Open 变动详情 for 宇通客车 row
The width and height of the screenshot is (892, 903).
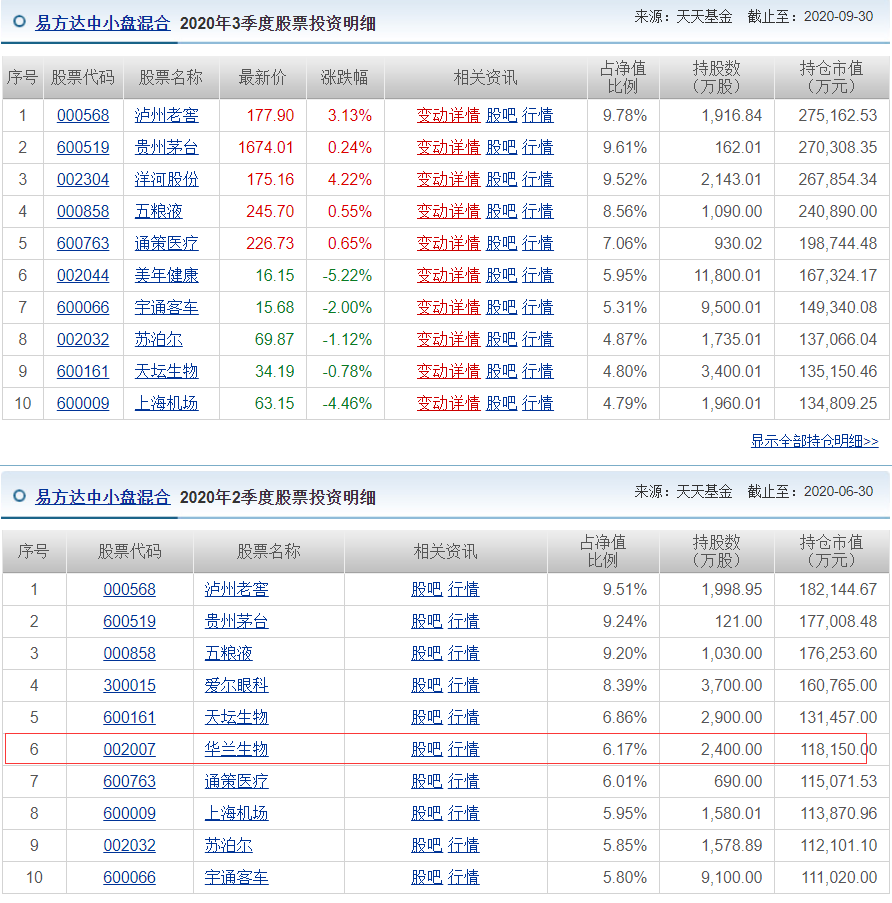click(448, 307)
